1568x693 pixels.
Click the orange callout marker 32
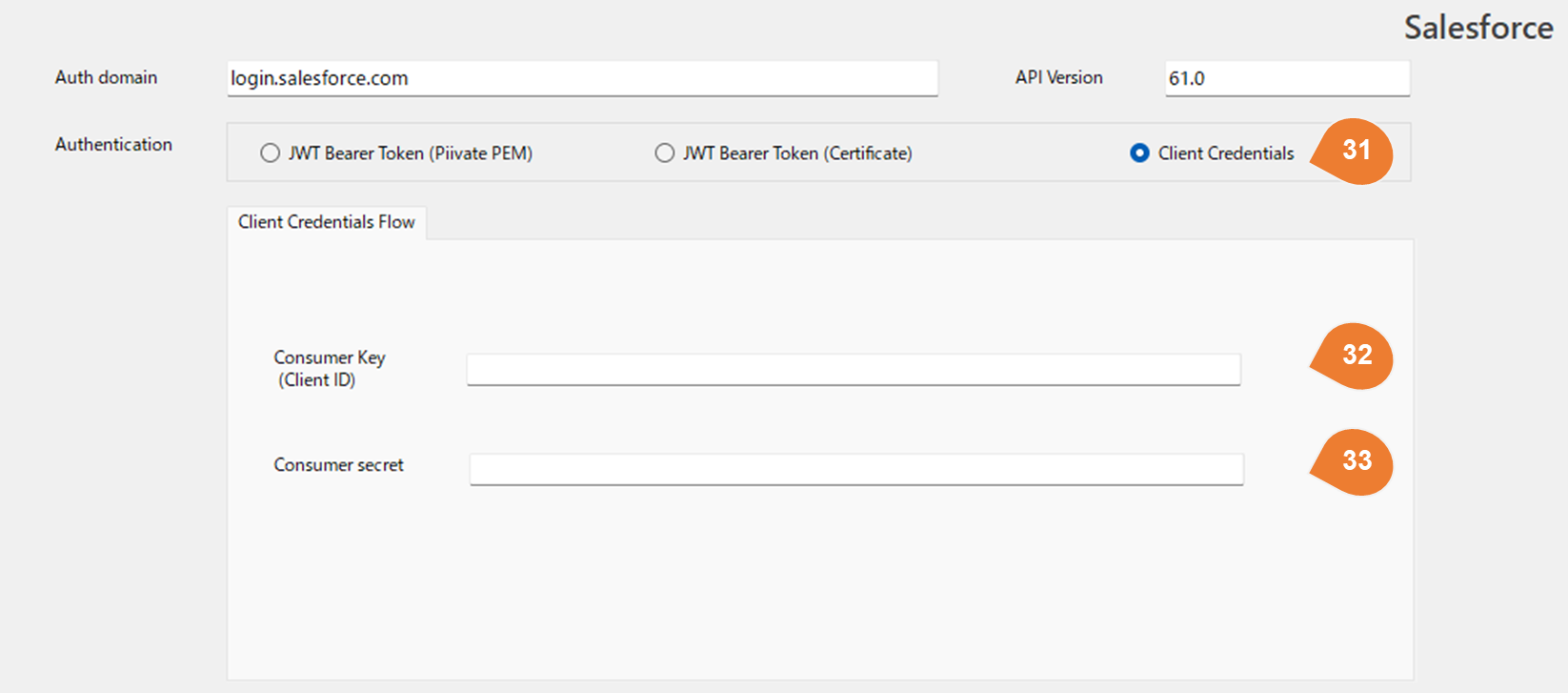coord(1356,356)
